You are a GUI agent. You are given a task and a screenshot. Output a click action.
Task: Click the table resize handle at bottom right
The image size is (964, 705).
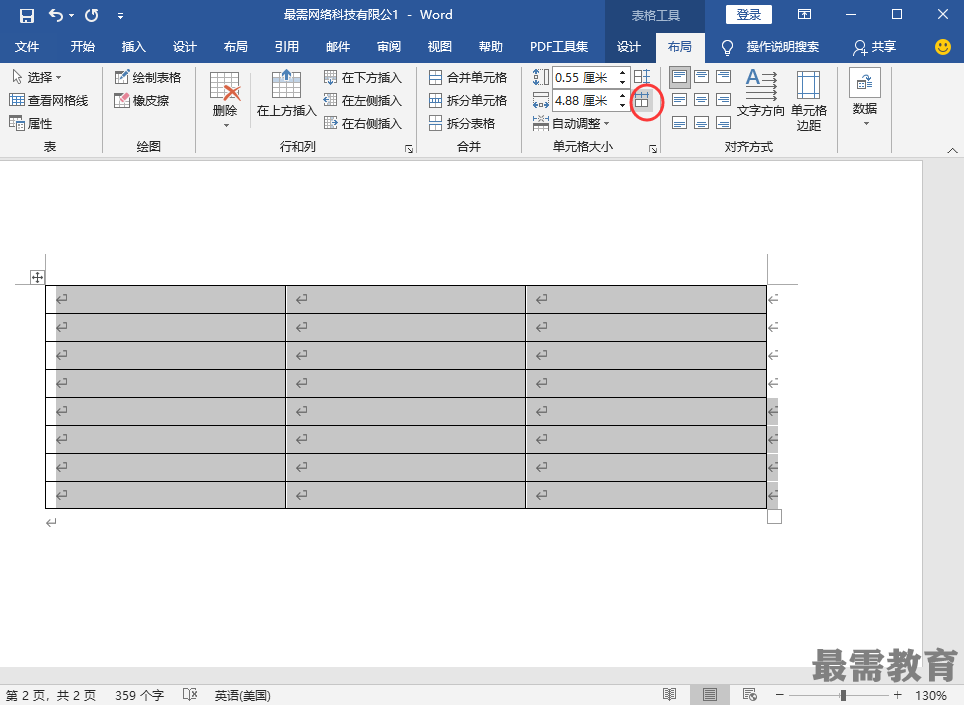(775, 517)
